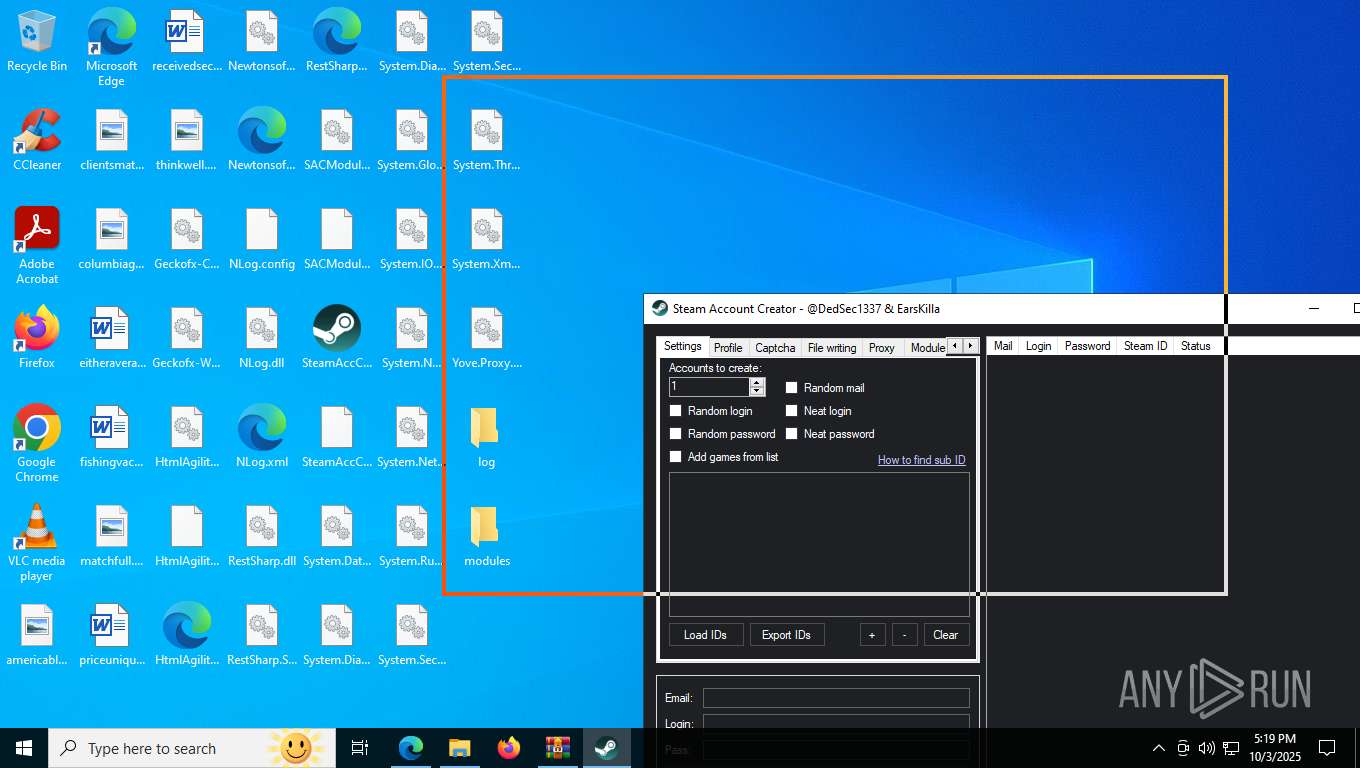Click inside the games sub ID list box
The image size is (1360, 768).
coord(819,544)
